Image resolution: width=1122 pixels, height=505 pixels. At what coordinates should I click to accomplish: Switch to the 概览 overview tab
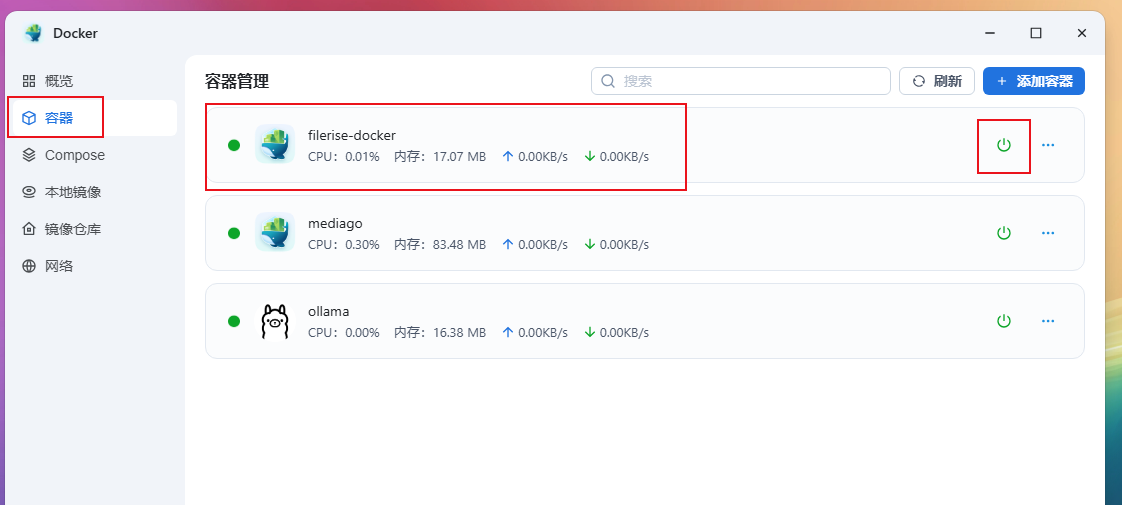click(59, 81)
